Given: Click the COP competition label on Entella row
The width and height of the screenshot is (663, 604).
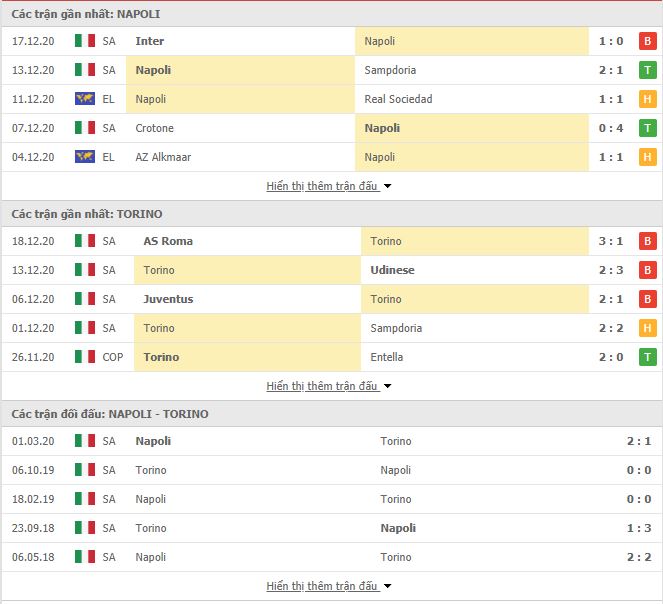Looking at the screenshot, I should pyautogui.click(x=112, y=357).
